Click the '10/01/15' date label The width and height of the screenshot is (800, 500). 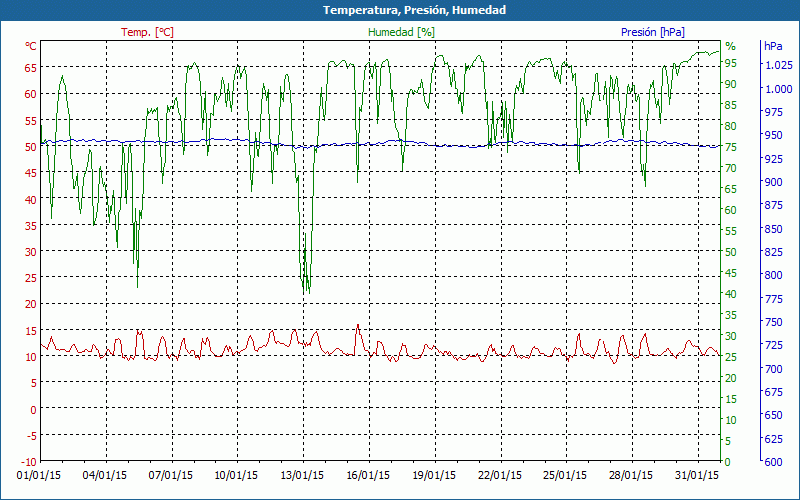click(236, 476)
